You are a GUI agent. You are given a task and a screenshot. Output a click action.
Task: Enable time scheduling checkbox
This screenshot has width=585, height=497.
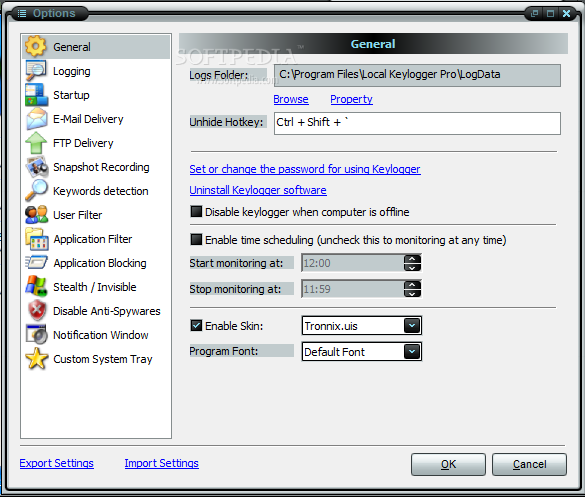point(196,239)
